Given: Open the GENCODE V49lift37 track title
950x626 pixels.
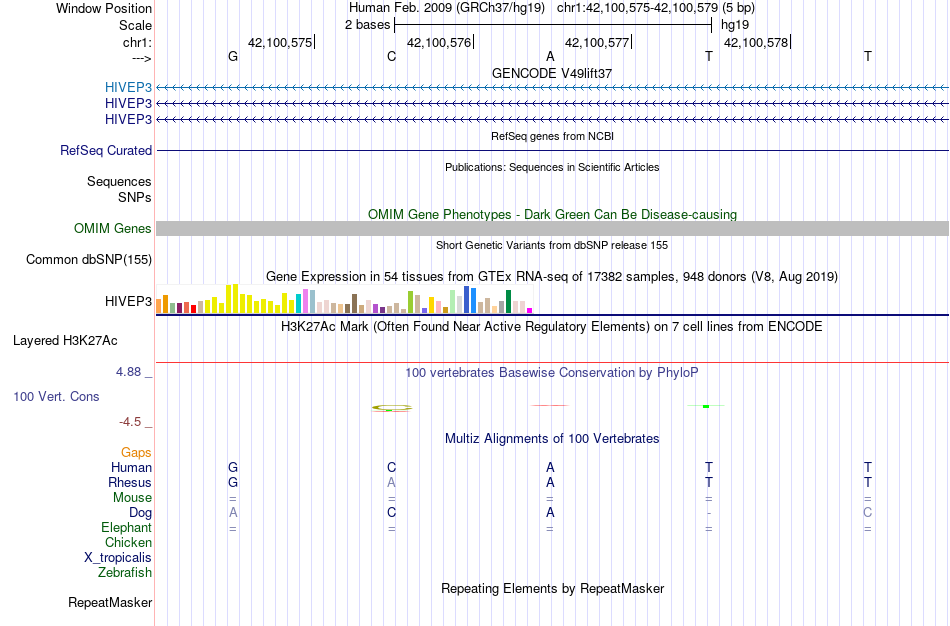Looking at the screenshot, I should [552, 73].
